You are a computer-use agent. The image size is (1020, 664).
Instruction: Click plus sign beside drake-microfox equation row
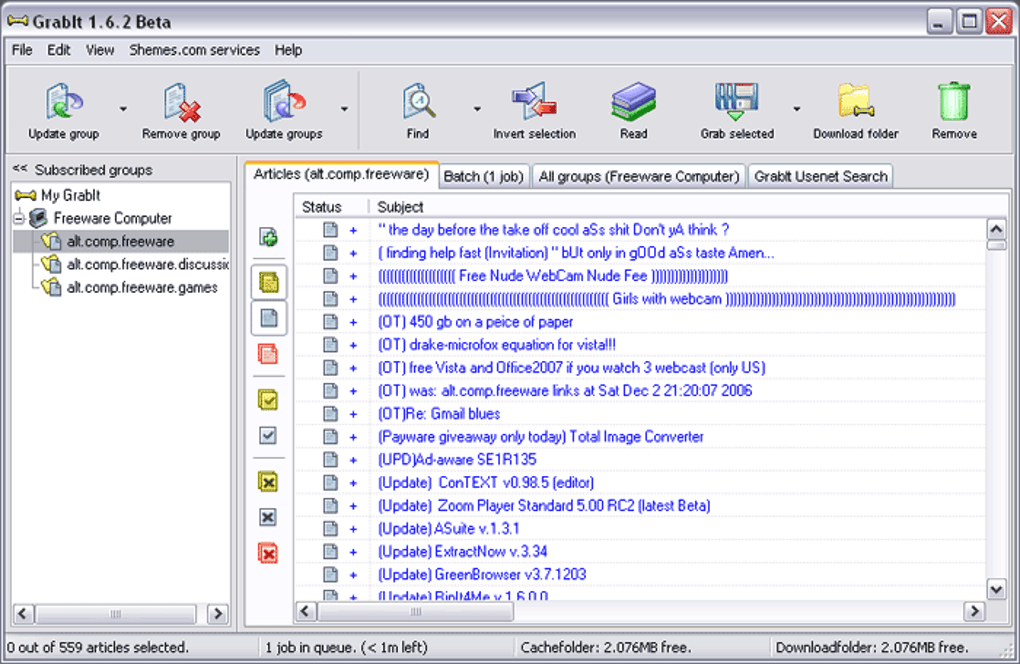(353, 345)
